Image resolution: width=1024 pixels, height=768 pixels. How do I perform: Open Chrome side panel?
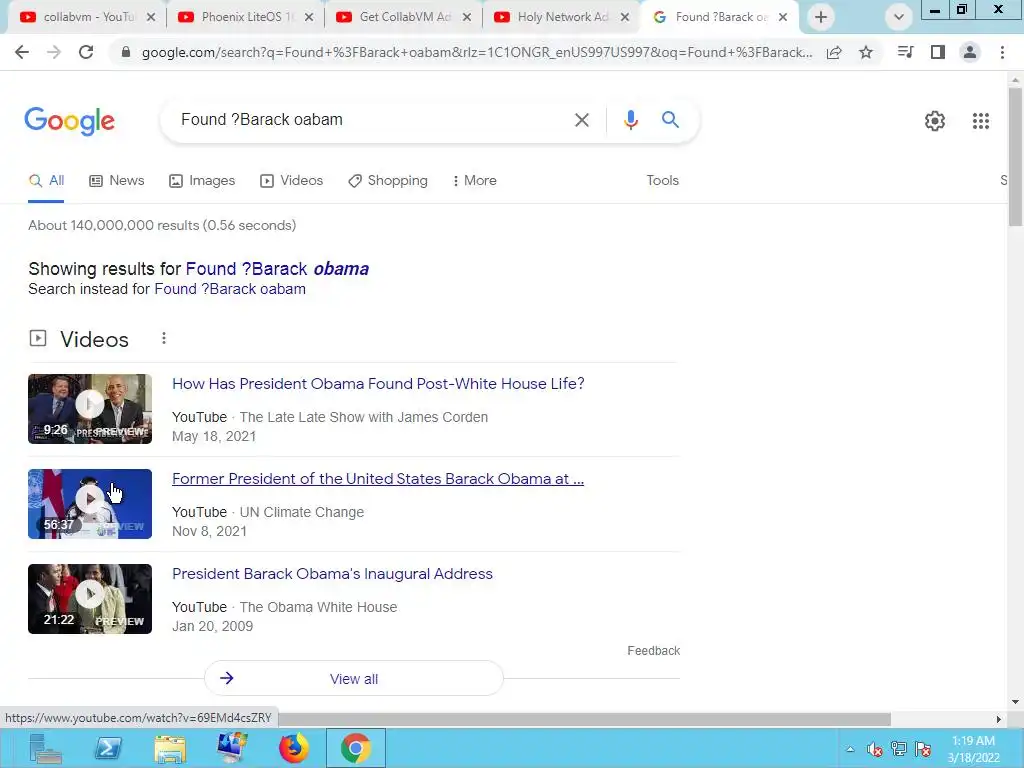[x=938, y=52]
